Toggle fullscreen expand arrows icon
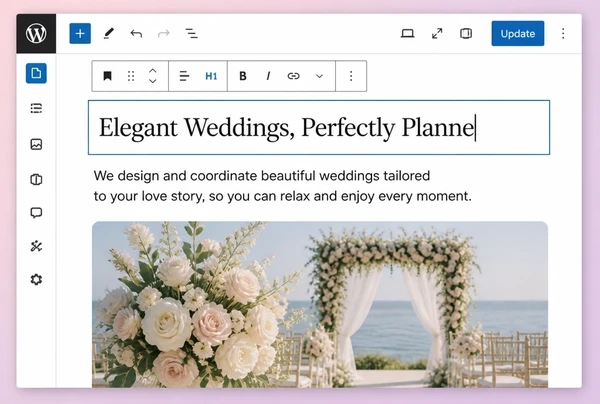 [437, 34]
